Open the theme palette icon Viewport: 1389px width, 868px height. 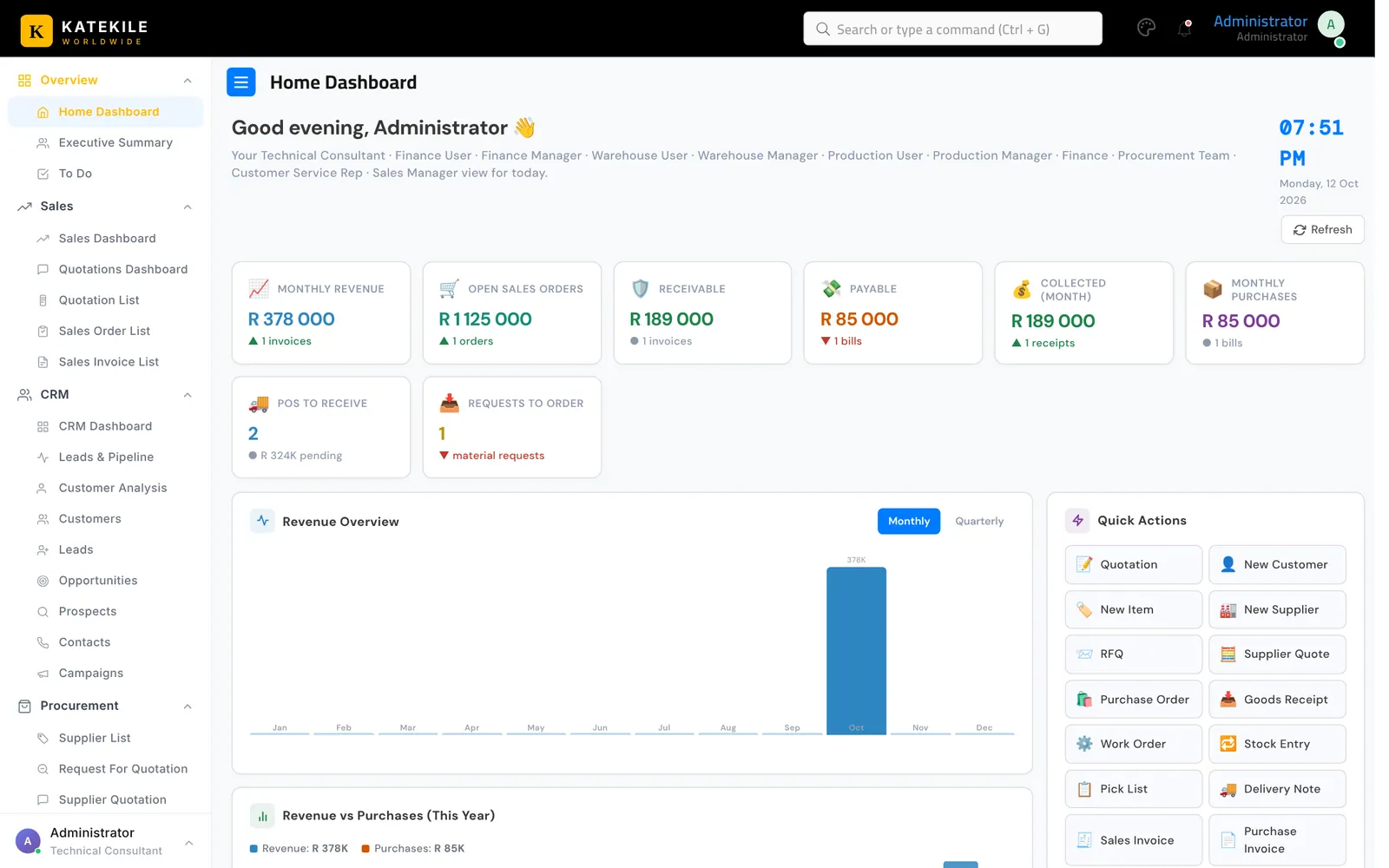pos(1146,28)
